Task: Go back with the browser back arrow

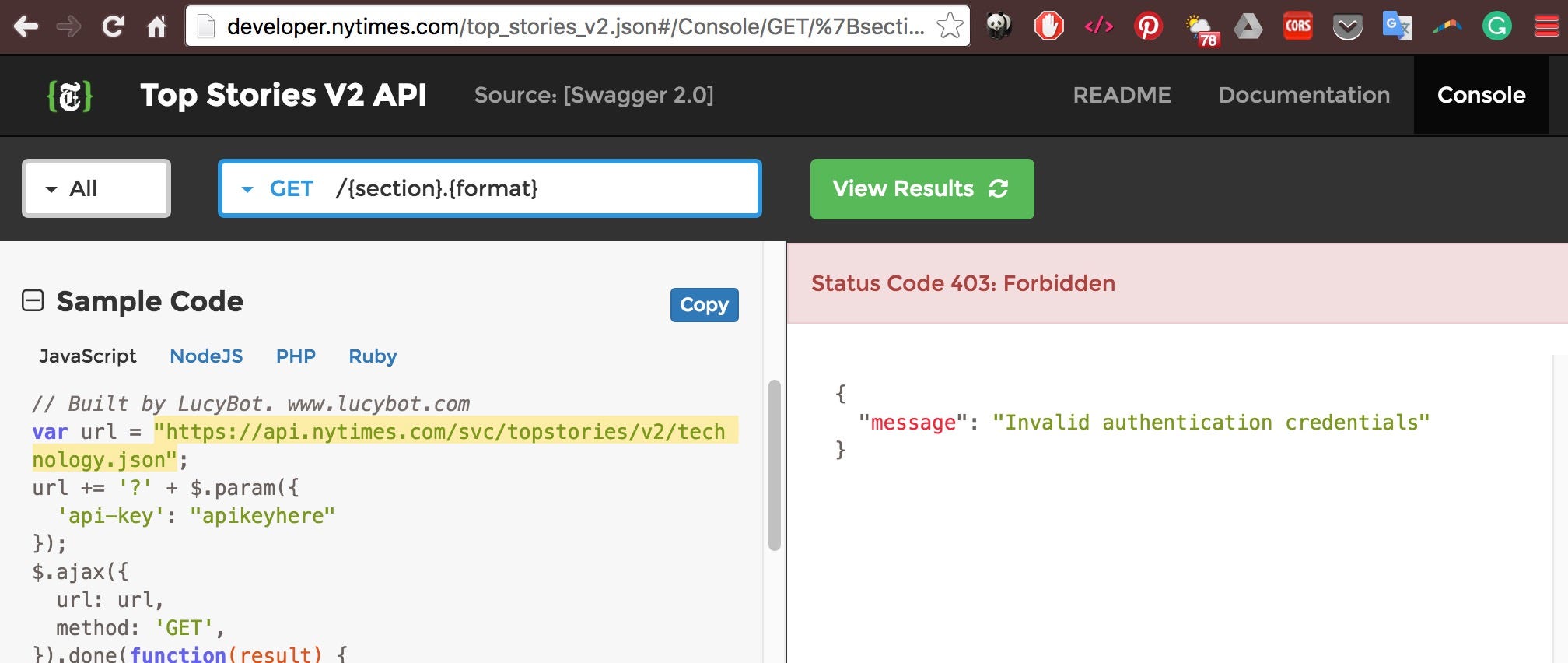Action: pos(26,27)
